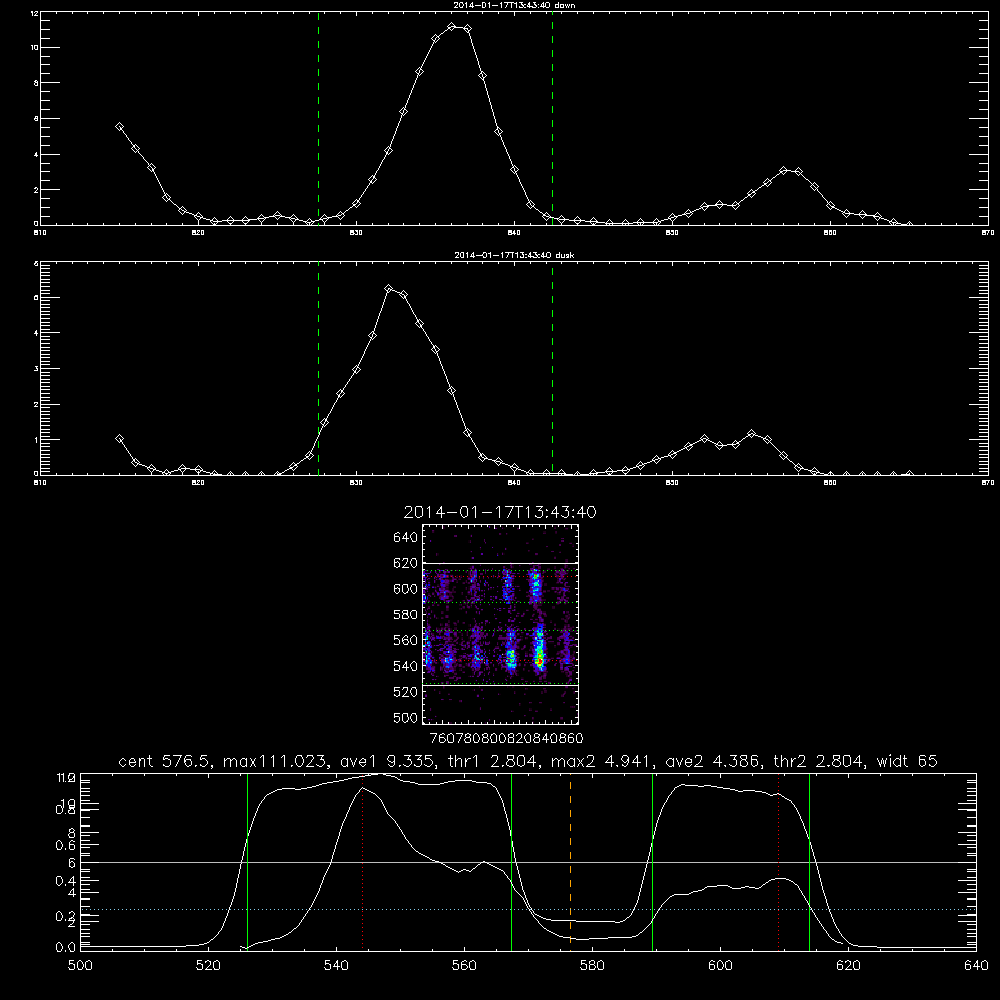Click the y-axis label 0.0 on the bottom plot
Screen dimensions: 1000x1000
click(65, 948)
